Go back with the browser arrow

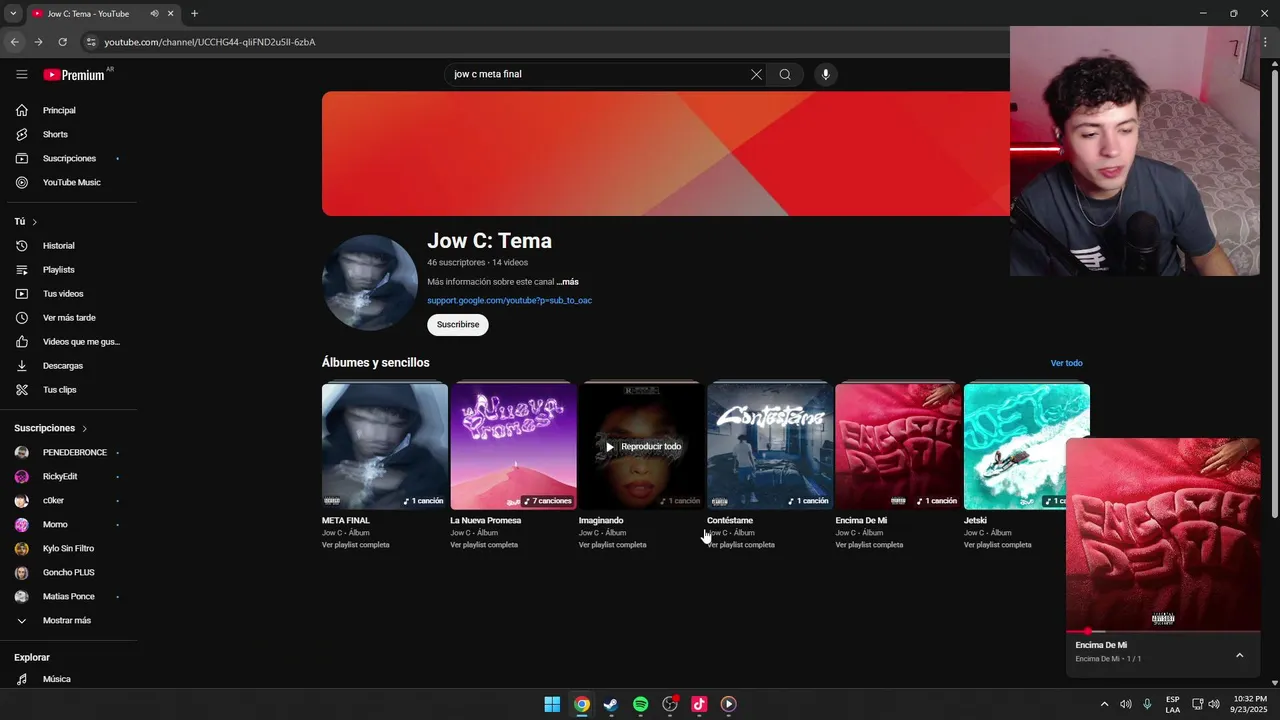[x=14, y=42]
